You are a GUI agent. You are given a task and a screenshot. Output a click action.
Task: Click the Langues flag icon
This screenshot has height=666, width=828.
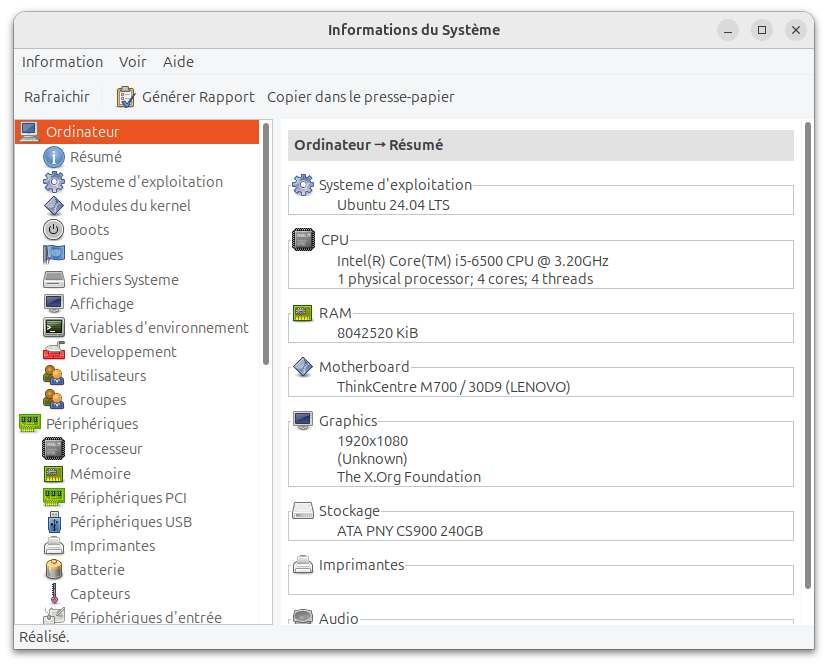tap(53, 255)
